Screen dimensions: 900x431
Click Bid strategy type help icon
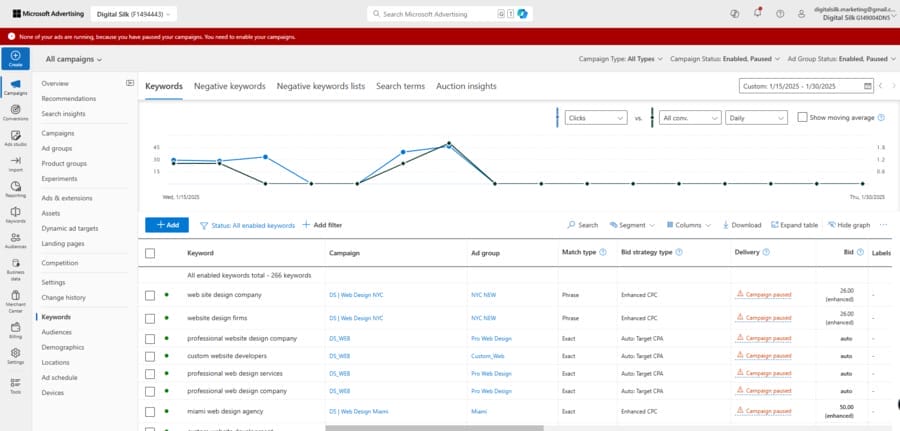click(x=679, y=252)
